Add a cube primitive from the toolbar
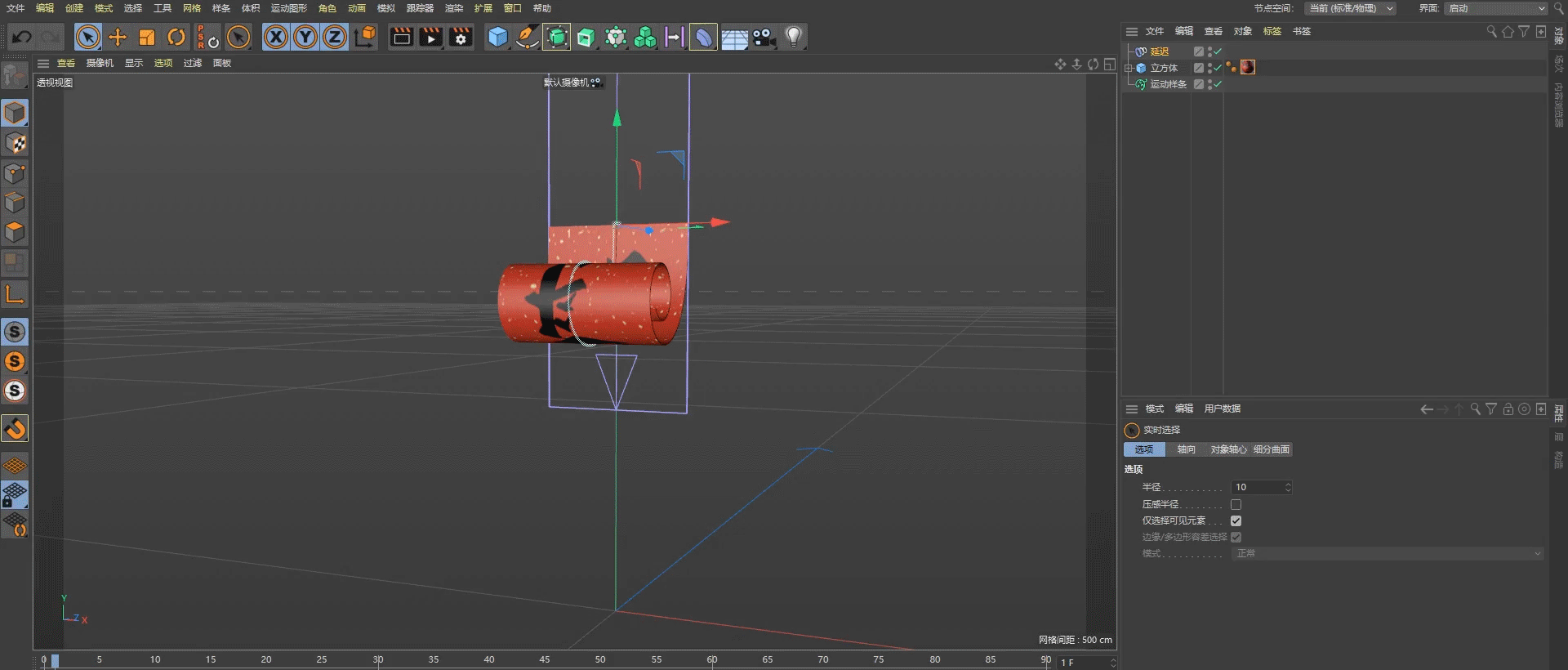This screenshot has width=1568, height=670. (x=497, y=37)
